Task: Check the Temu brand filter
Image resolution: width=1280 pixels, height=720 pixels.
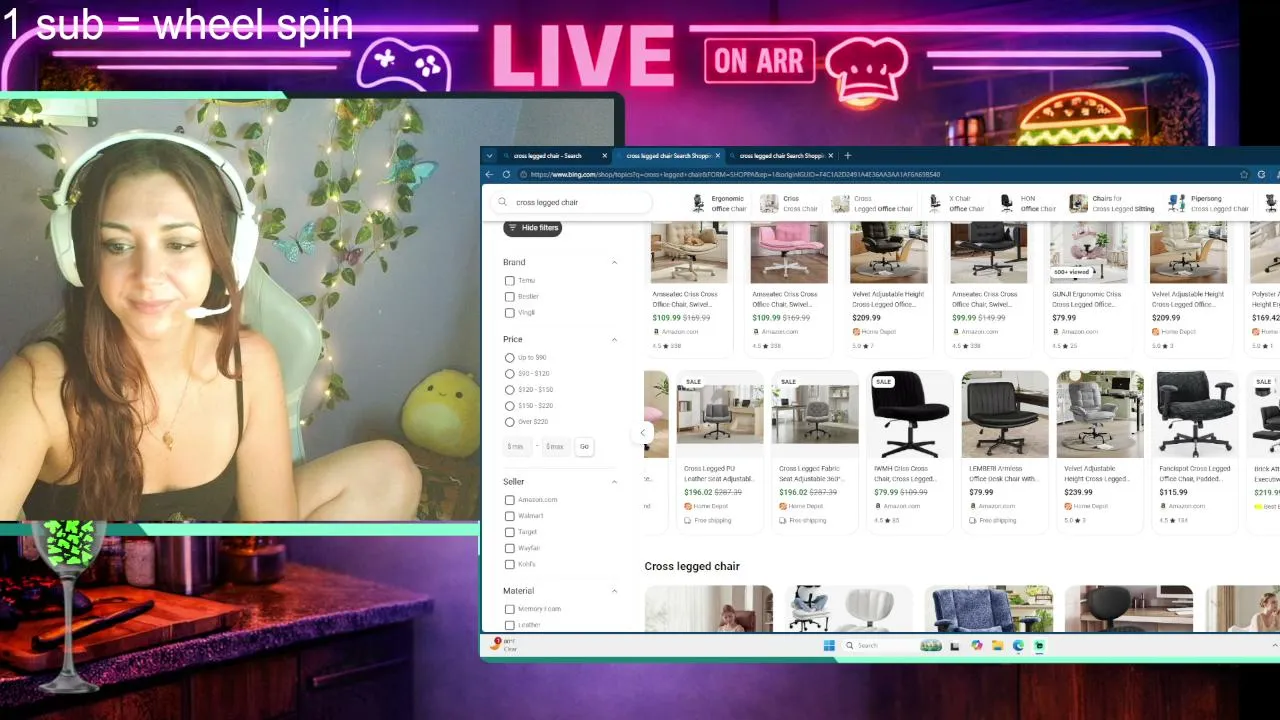Action: (510, 281)
